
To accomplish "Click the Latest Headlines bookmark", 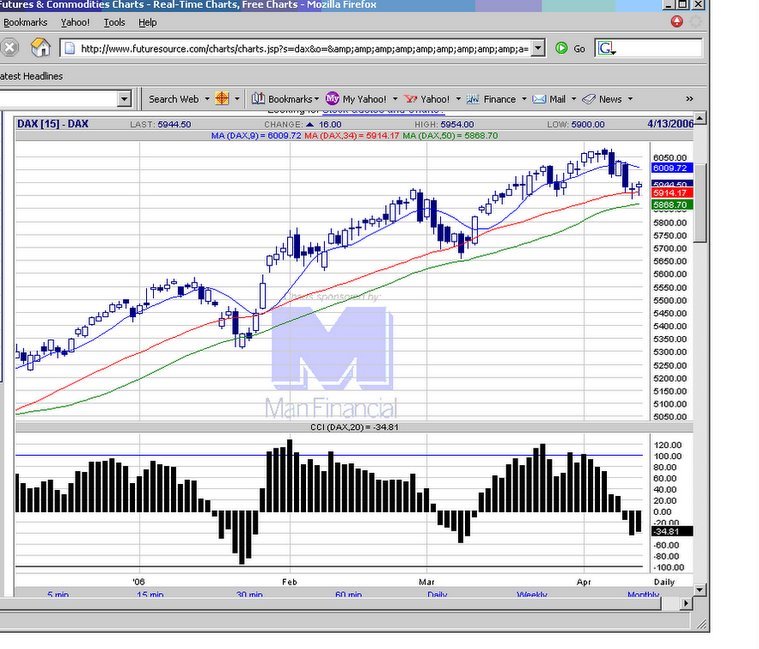I will click(x=31, y=76).
